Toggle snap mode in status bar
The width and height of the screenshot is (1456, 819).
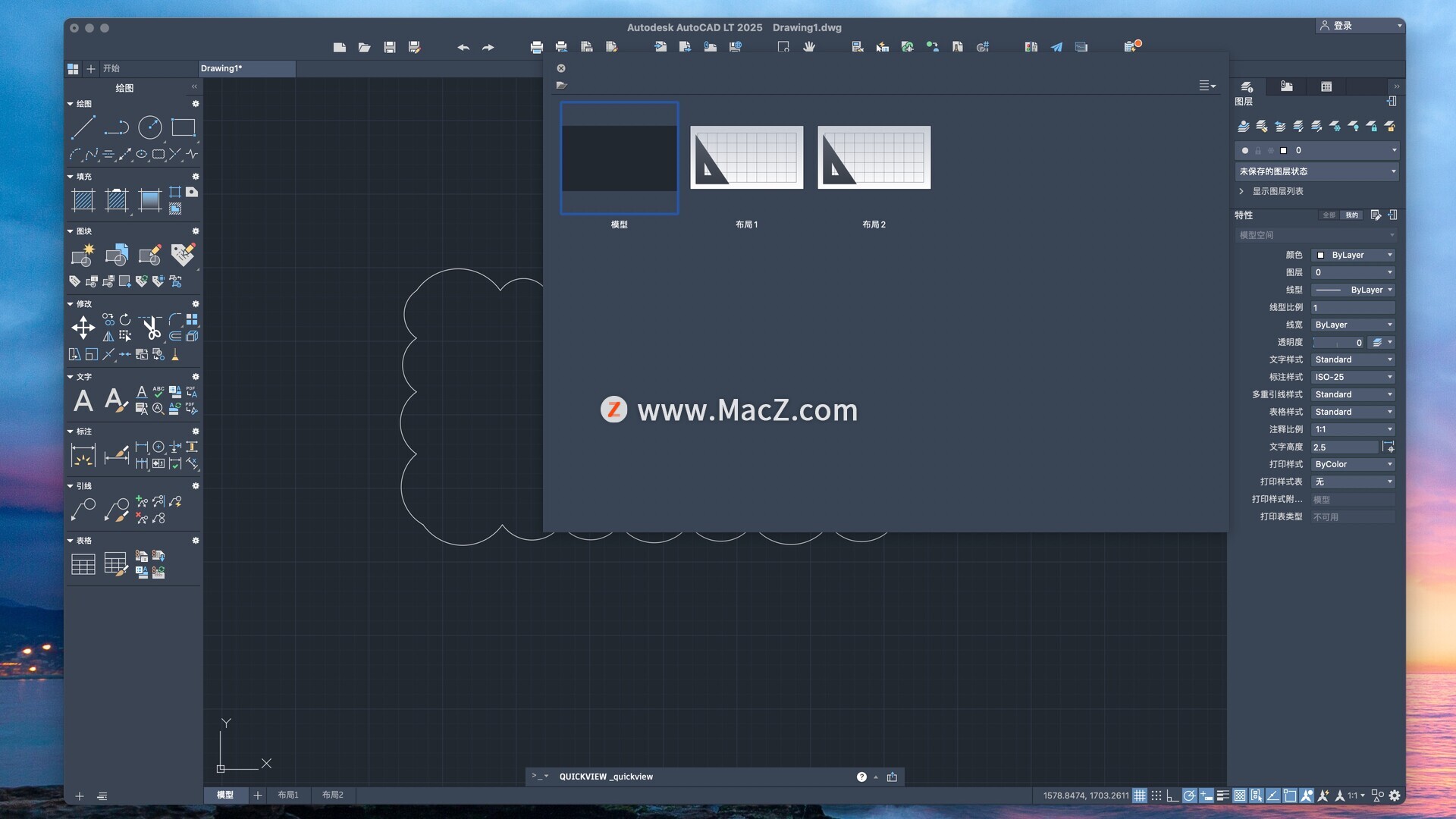tap(1156, 795)
